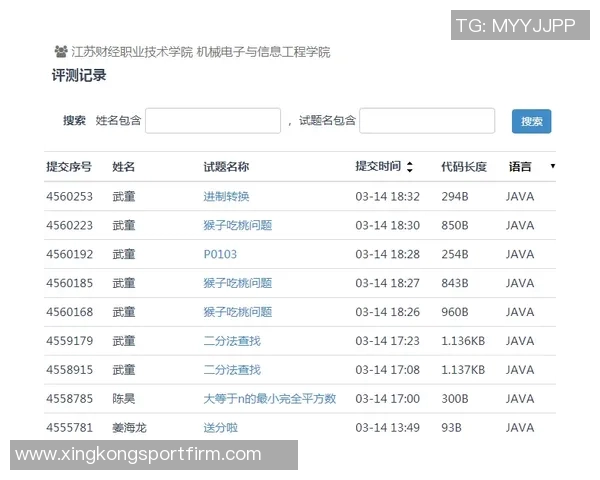
Task: Open the 送分啦 problem link
Action: click(220, 428)
